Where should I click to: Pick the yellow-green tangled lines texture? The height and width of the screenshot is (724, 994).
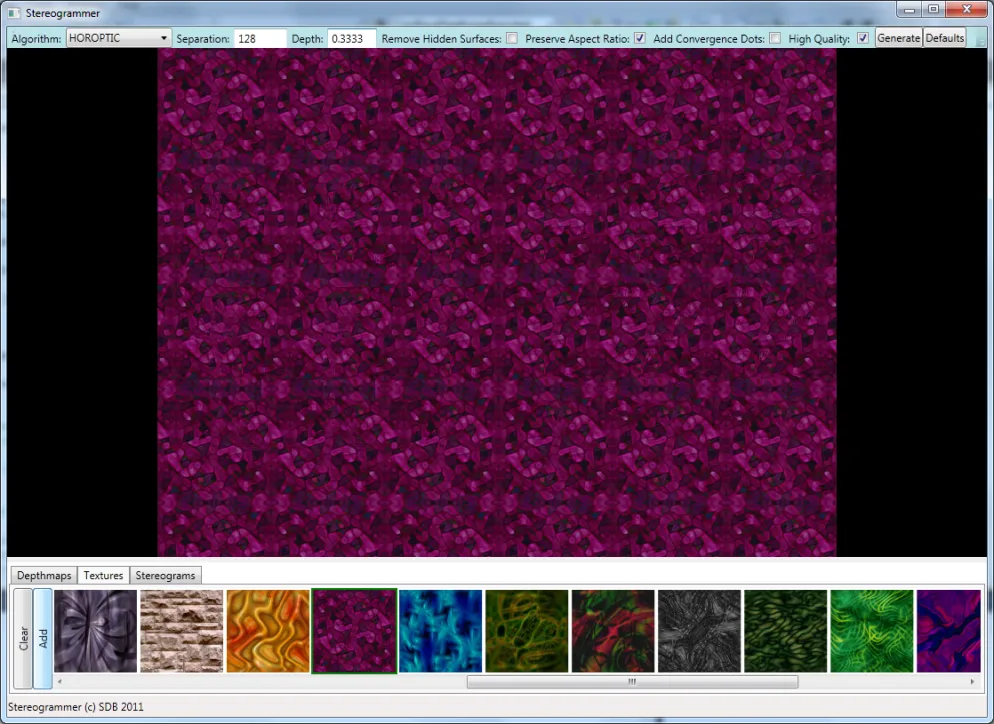click(x=527, y=631)
